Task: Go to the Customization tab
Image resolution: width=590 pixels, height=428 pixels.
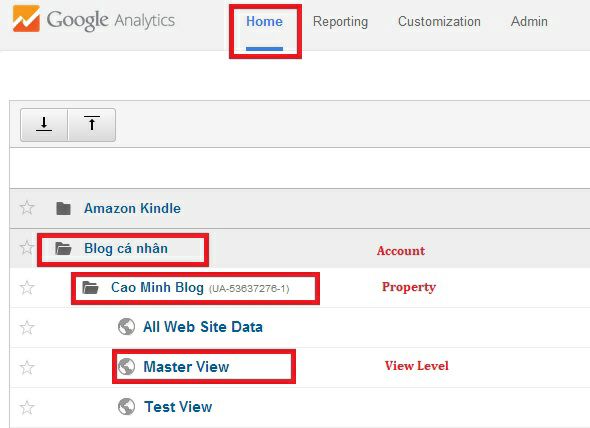Action: [x=439, y=21]
